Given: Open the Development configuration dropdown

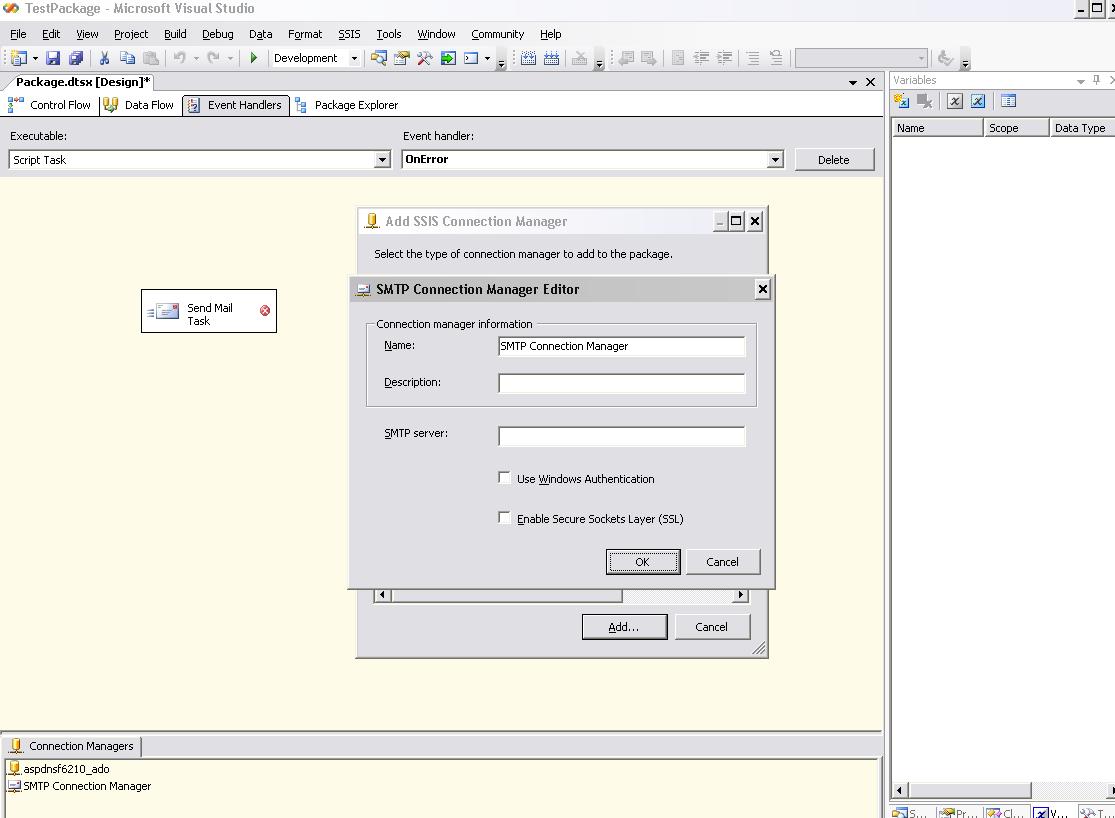Looking at the screenshot, I should coord(354,58).
